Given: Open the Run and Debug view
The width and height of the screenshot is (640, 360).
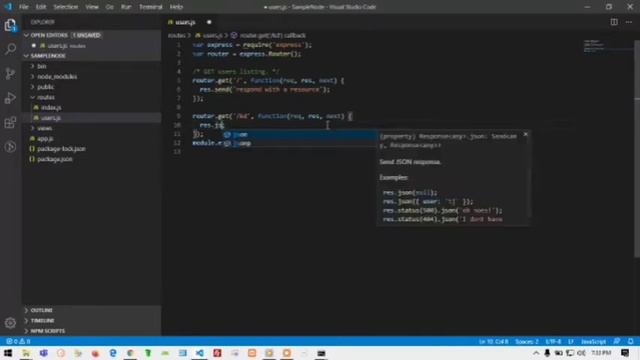Looking at the screenshot, I should pyautogui.click(x=10, y=98).
